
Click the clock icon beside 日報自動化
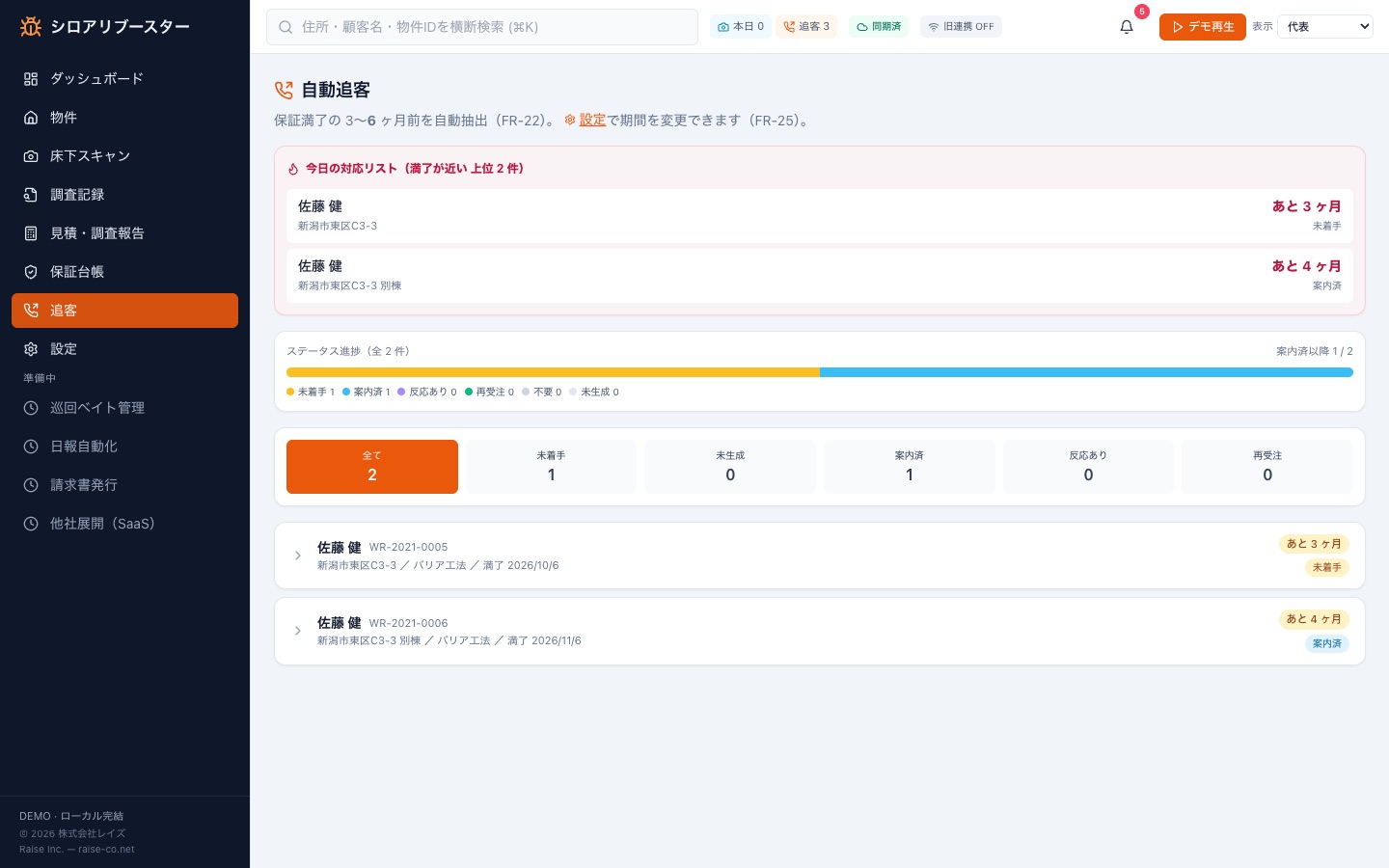31,447
